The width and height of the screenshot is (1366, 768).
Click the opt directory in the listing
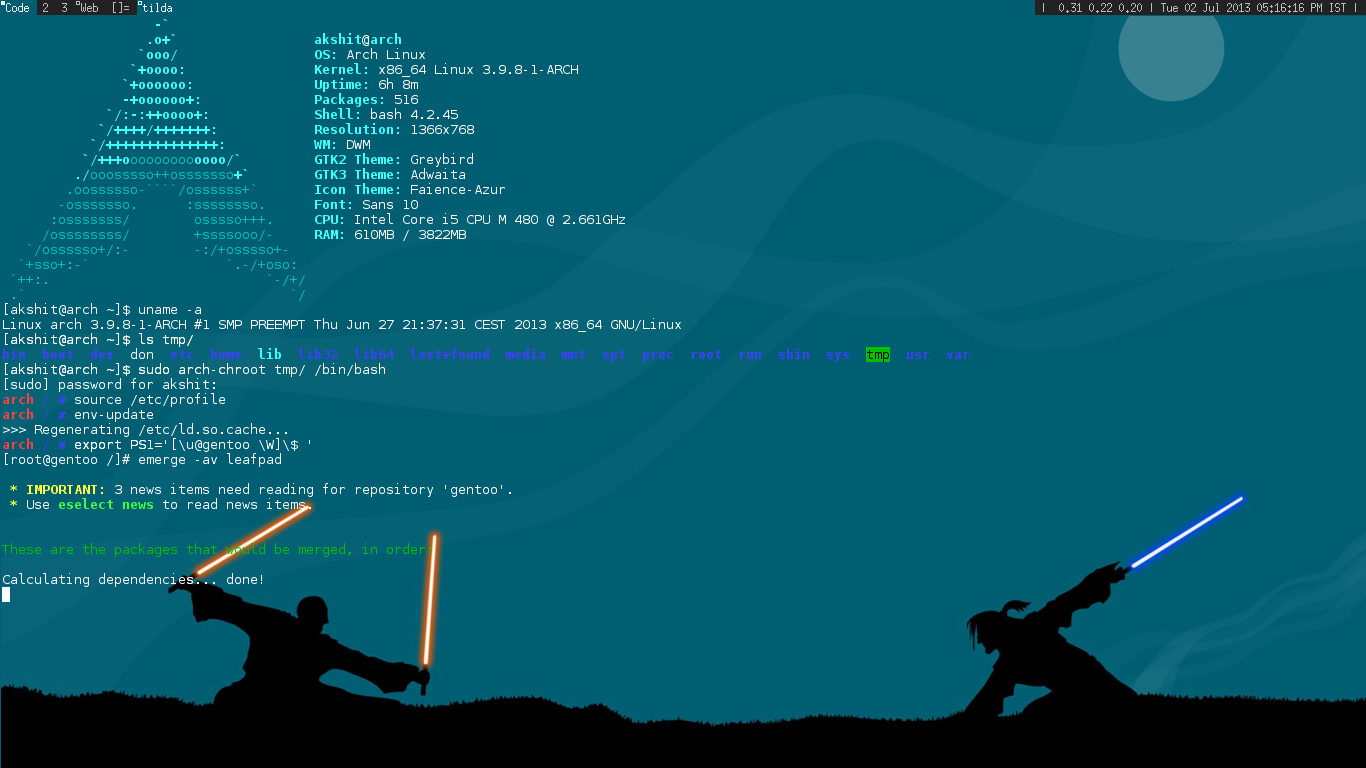coord(614,355)
